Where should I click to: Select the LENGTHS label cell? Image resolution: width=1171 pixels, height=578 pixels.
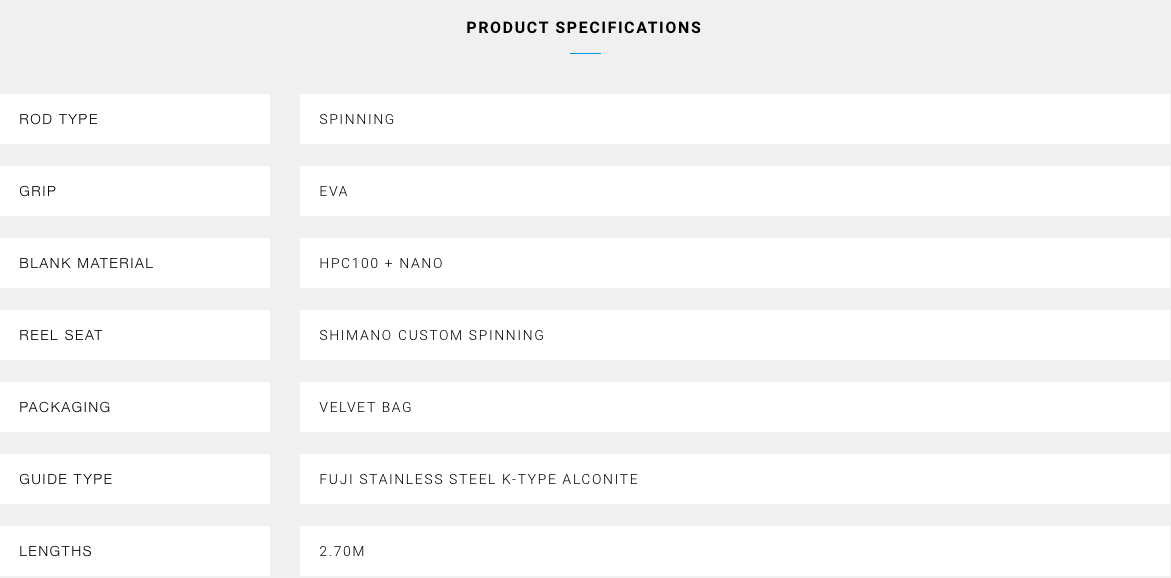pyautogui.click(x=134, y=551)
